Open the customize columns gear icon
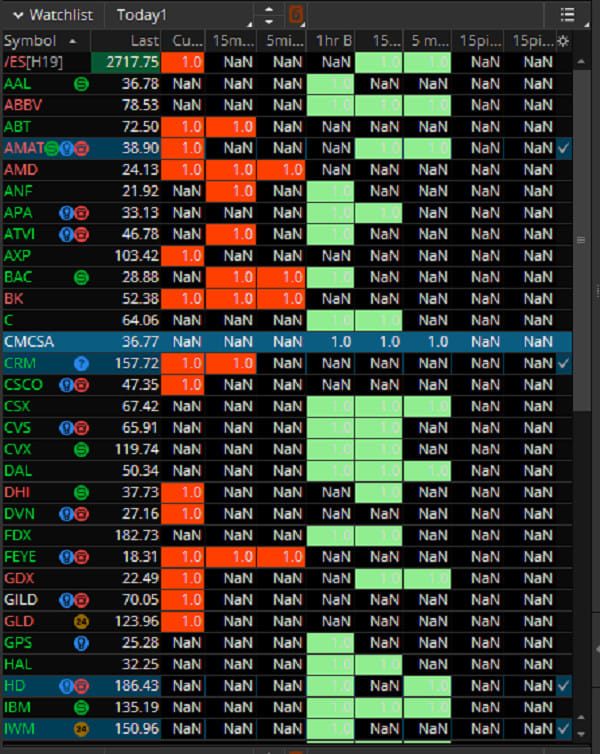600x754 pixels. pyautogui.click(x=563, y=41)
